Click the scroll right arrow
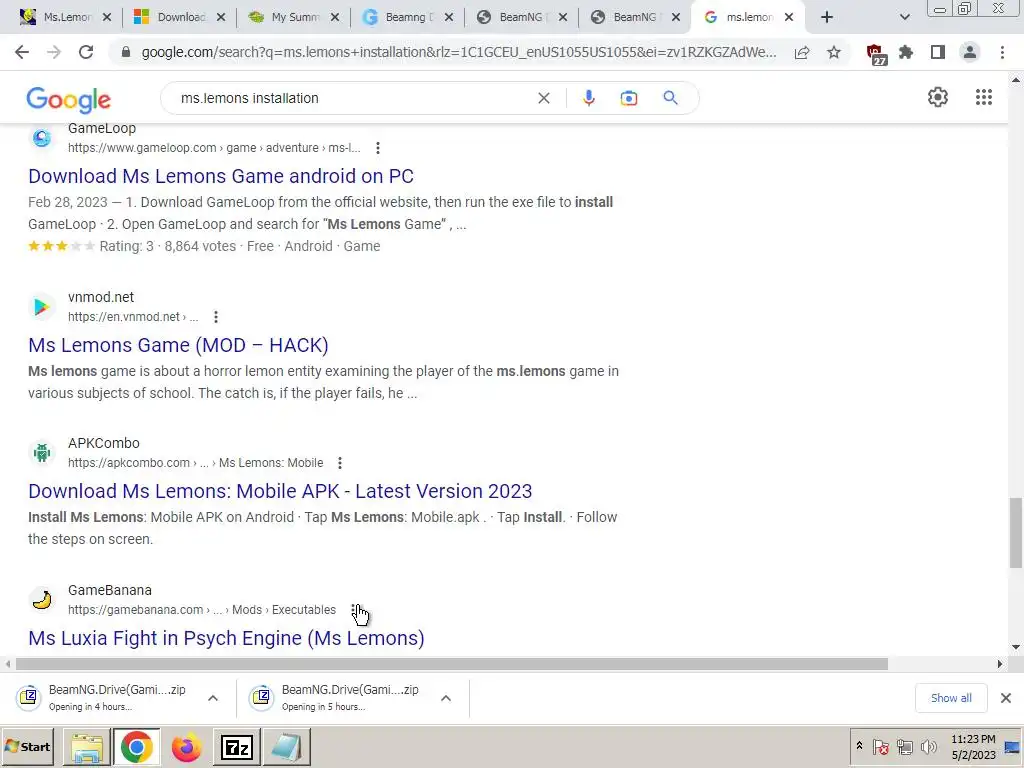Viewport: 1024px width, 768px height. [x=999, y=664]
